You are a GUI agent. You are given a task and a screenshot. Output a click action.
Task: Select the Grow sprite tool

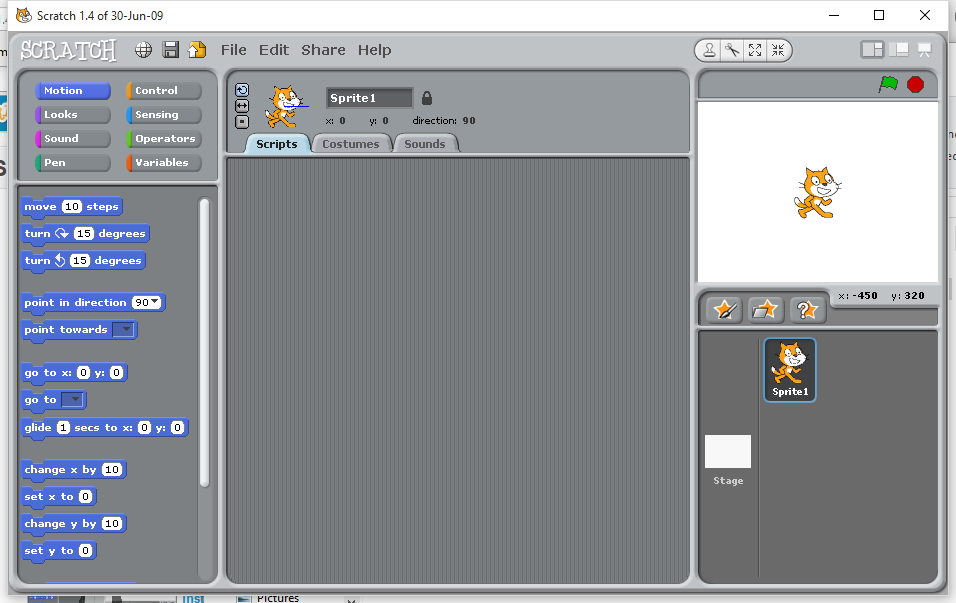click(755, 50)
